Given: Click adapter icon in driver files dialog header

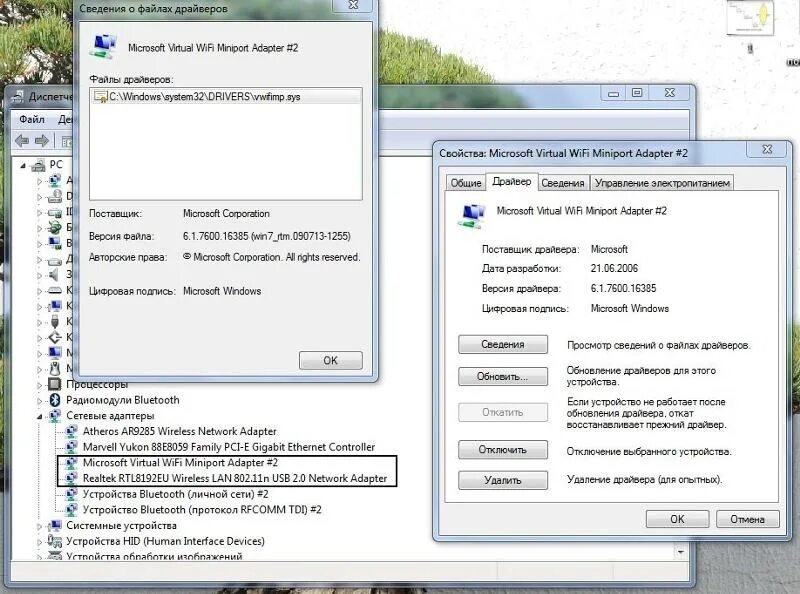Looking at the screenshot, I should click(x=103, y=47).
